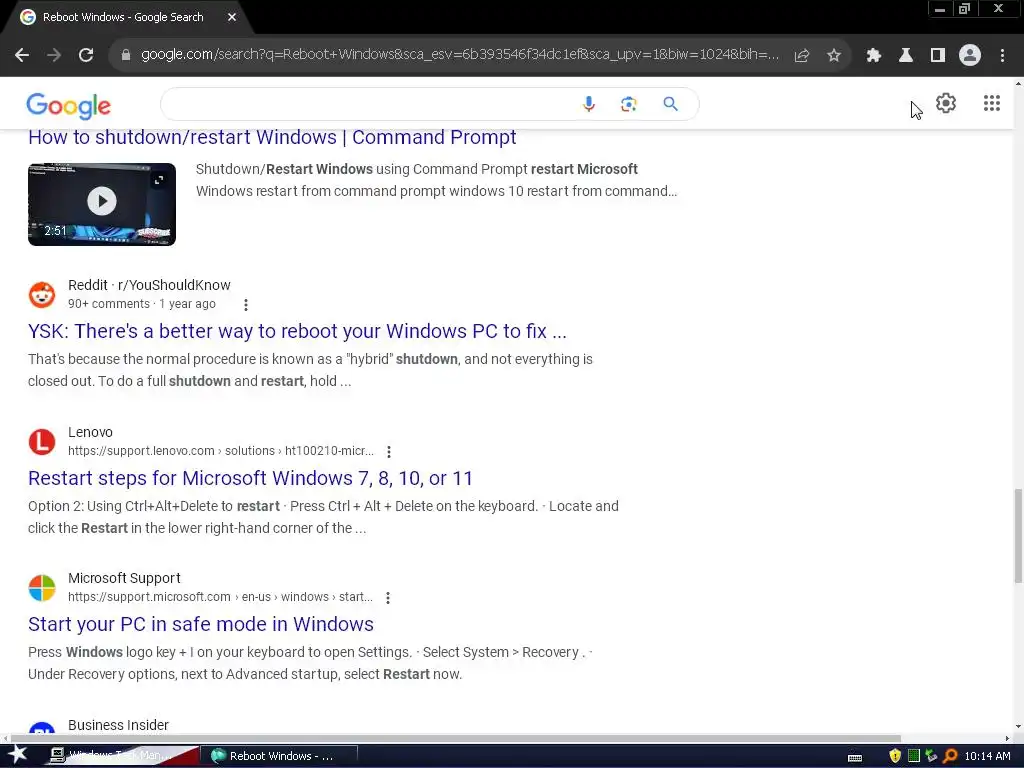The height and width of the screenshot is (768, 1024).
Task: Open YSK better way to reboot link
Action: pyautogui.click(x=297, y=331)
